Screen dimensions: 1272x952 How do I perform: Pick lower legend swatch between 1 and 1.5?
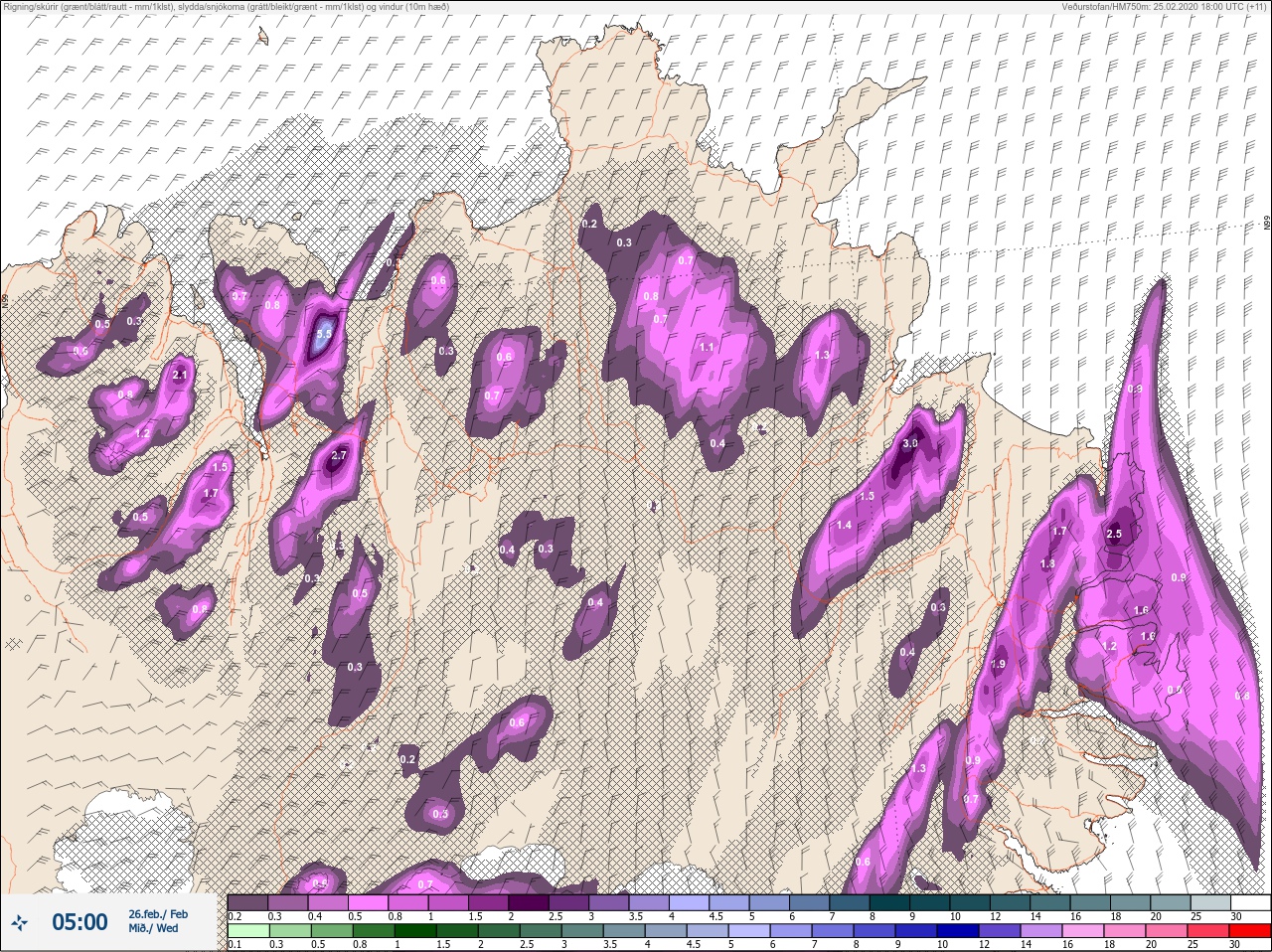415,931
